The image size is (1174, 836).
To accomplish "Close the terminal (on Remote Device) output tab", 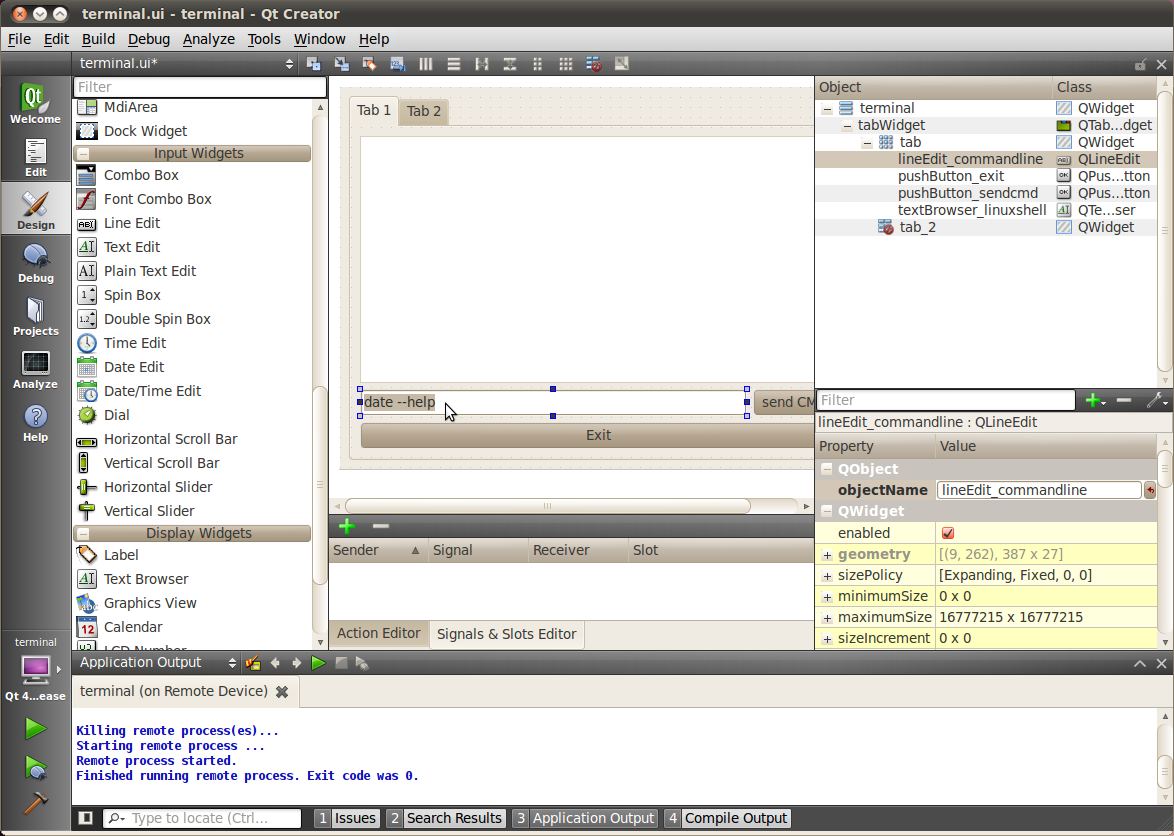I will pyautogui.click(x=282, y=692).
